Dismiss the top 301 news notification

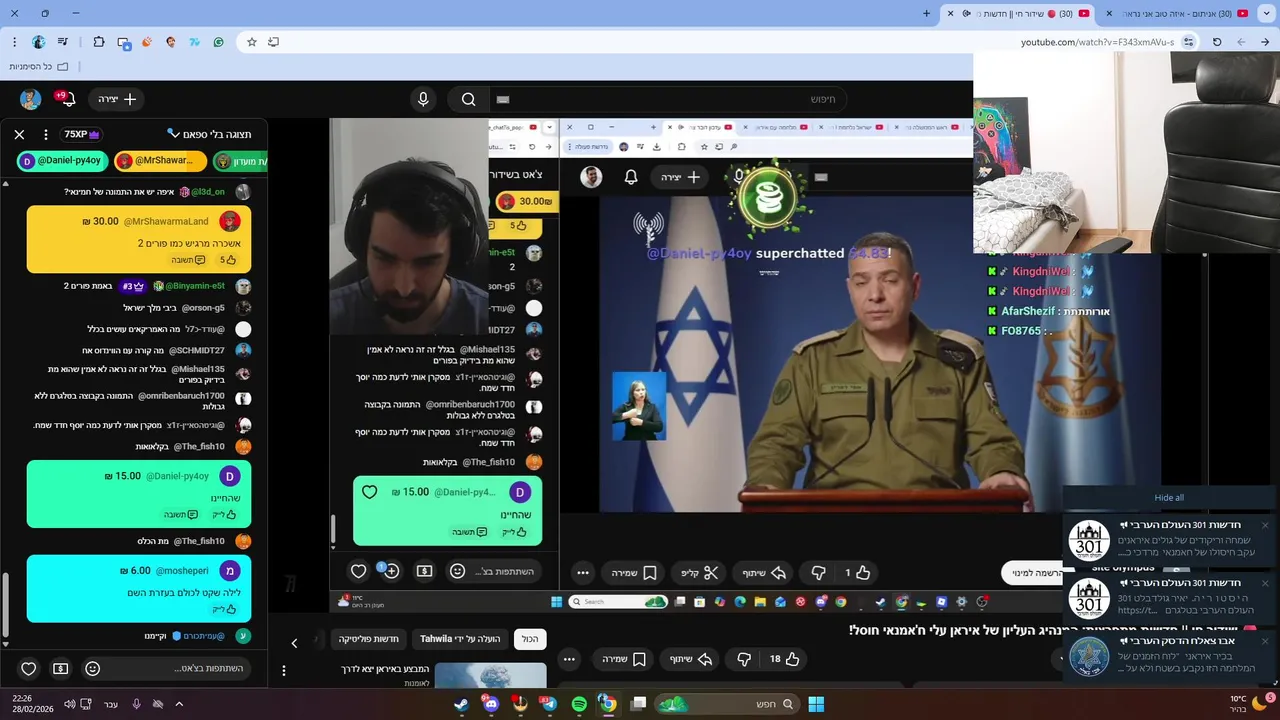(x=1264, y=526)
